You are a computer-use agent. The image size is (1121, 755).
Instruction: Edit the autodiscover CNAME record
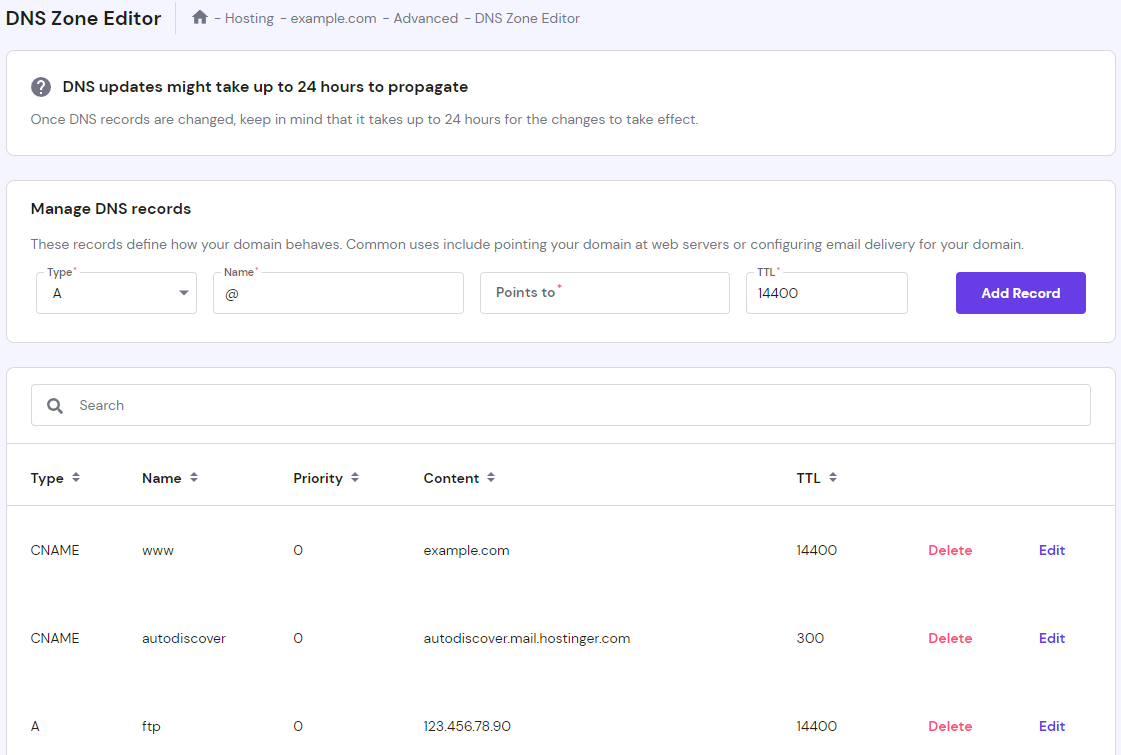[x=1051, y=638]
